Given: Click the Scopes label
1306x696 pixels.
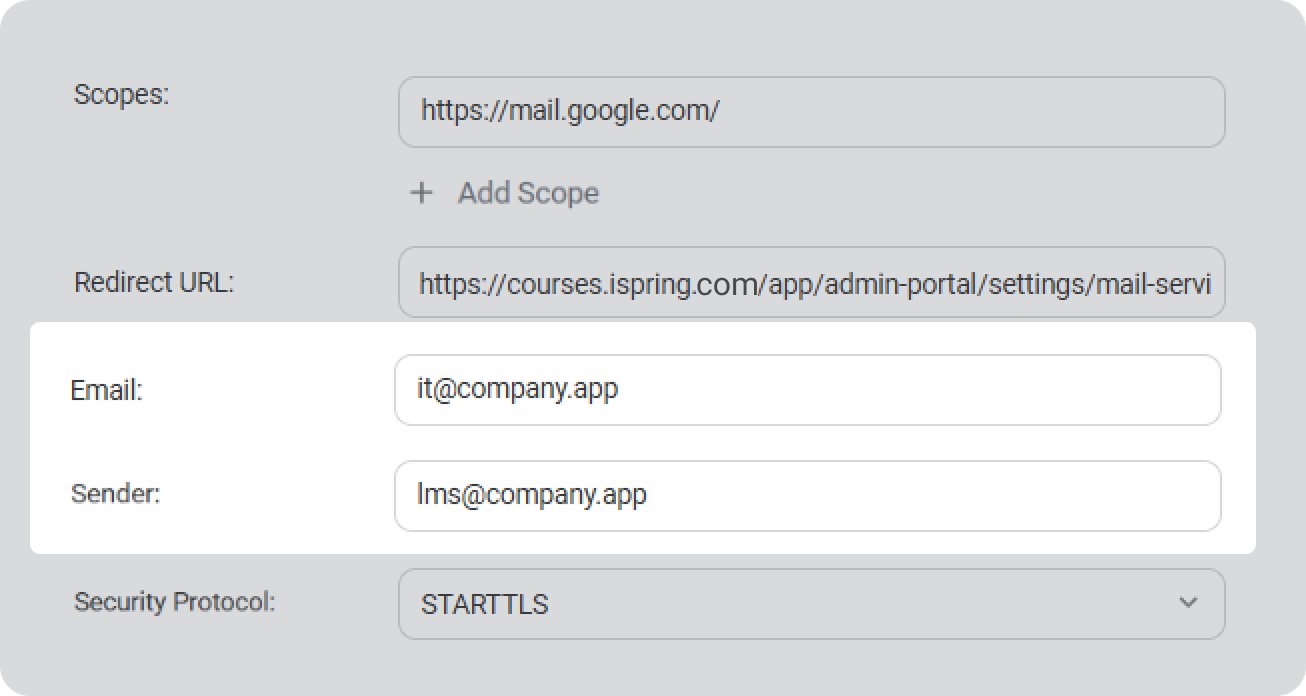Looking at the screenshot, I should point(122,96).
